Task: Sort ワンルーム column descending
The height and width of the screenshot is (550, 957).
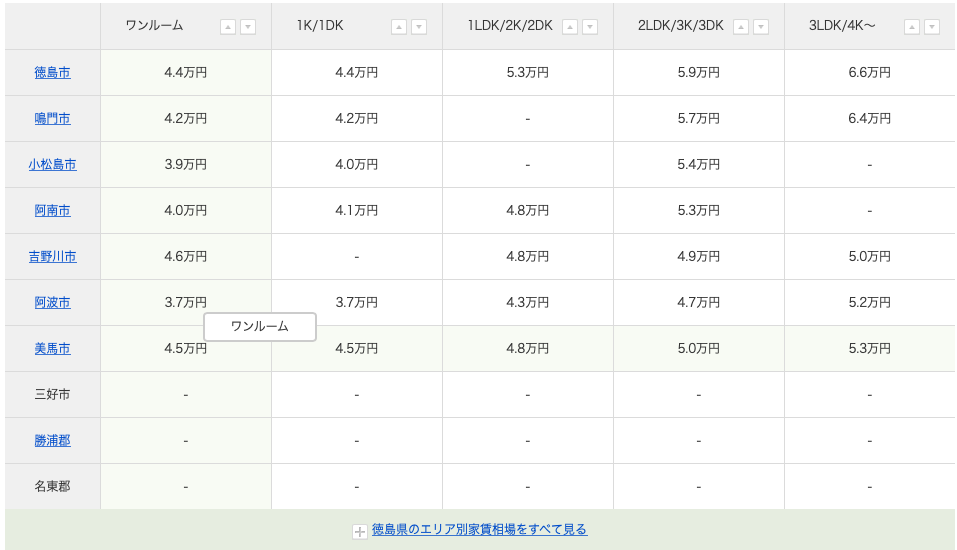Action: click(248, 27)
